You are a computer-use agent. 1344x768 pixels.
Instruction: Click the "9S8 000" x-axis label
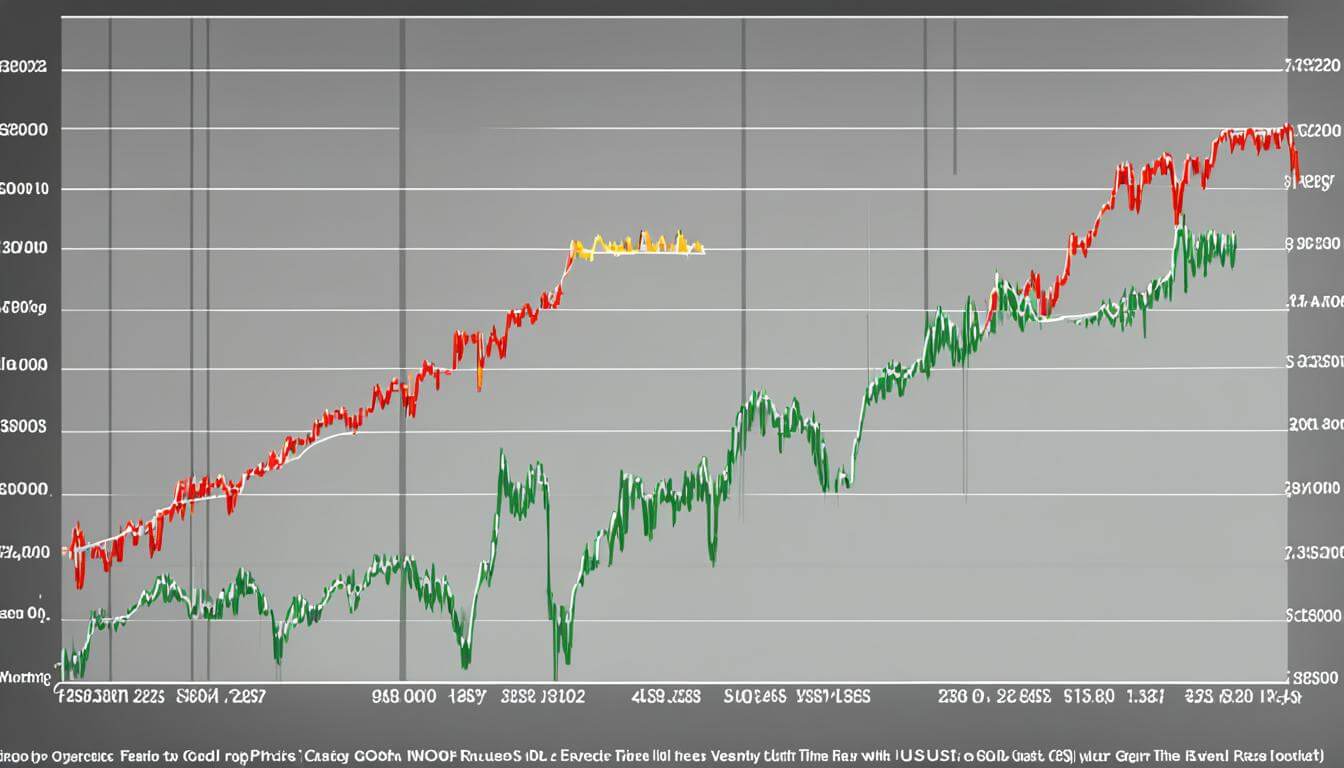[406, 696]
